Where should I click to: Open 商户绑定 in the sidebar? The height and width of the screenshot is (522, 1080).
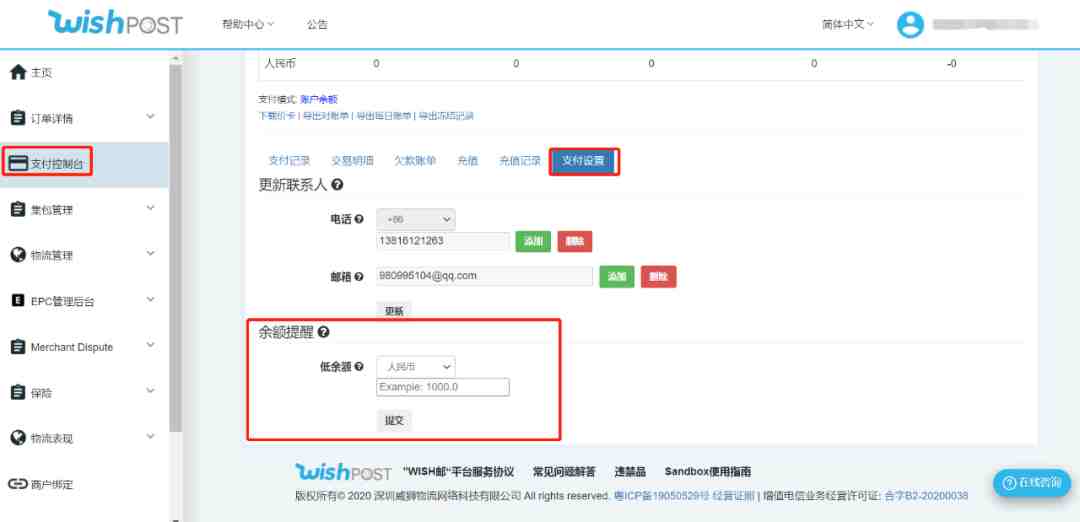(52, 484)
